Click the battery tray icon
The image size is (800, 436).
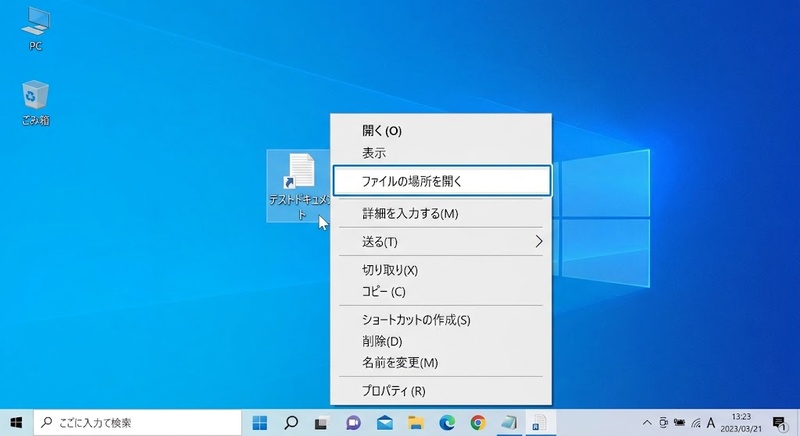tap(679, 422)
